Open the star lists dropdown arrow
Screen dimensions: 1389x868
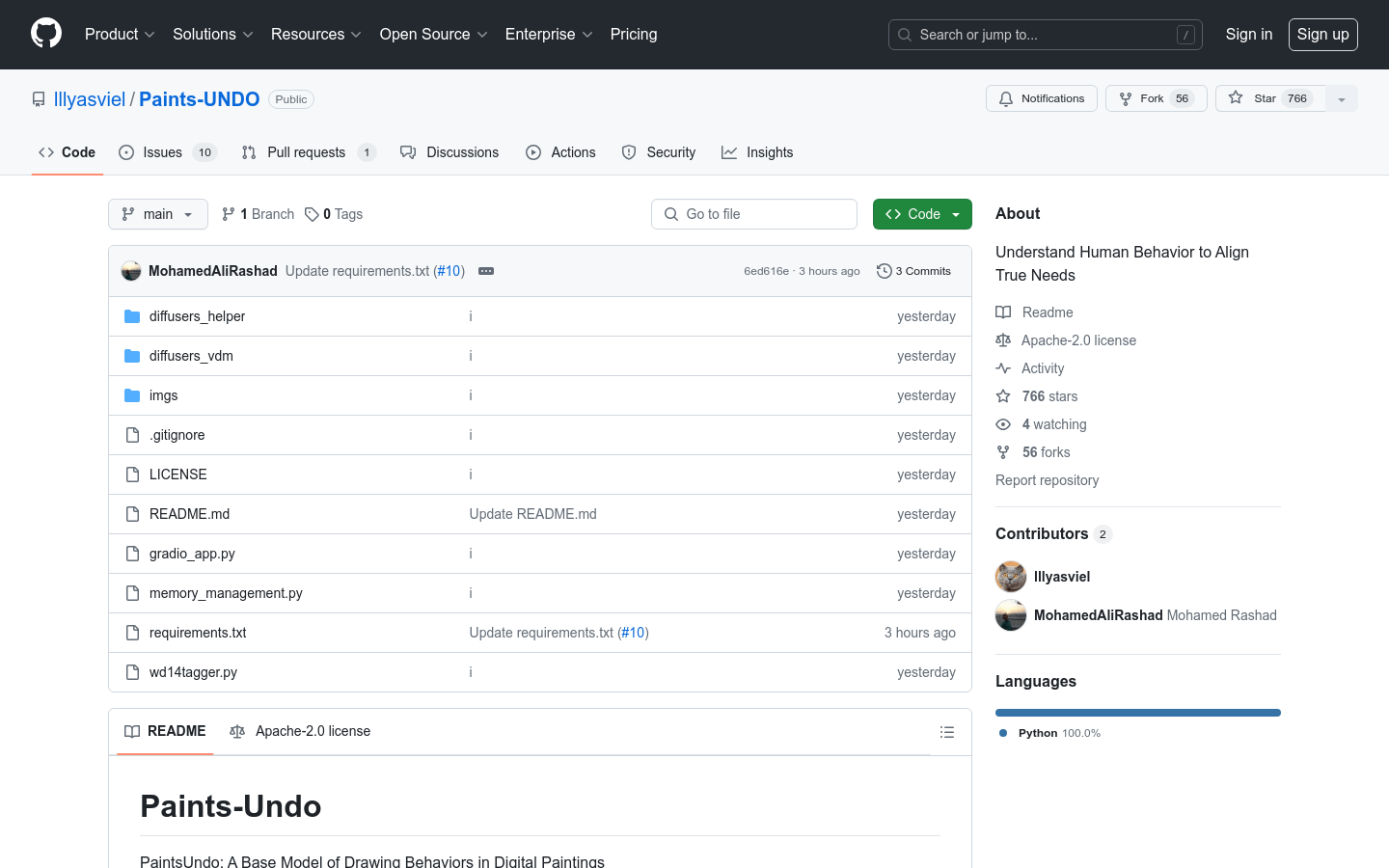click(1342, 98)
